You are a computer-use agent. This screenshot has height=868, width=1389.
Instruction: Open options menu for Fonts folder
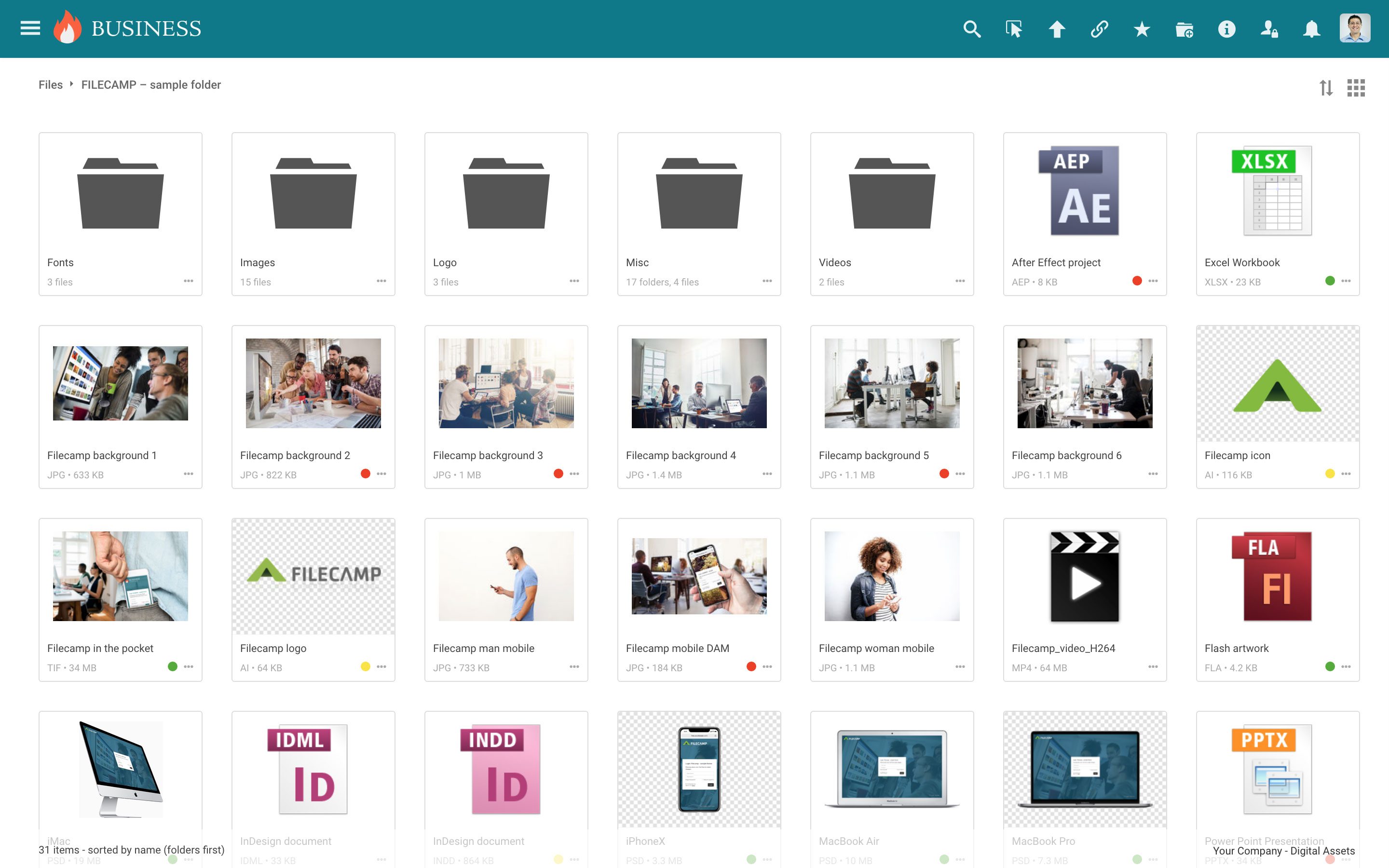(x=188, y=281)
